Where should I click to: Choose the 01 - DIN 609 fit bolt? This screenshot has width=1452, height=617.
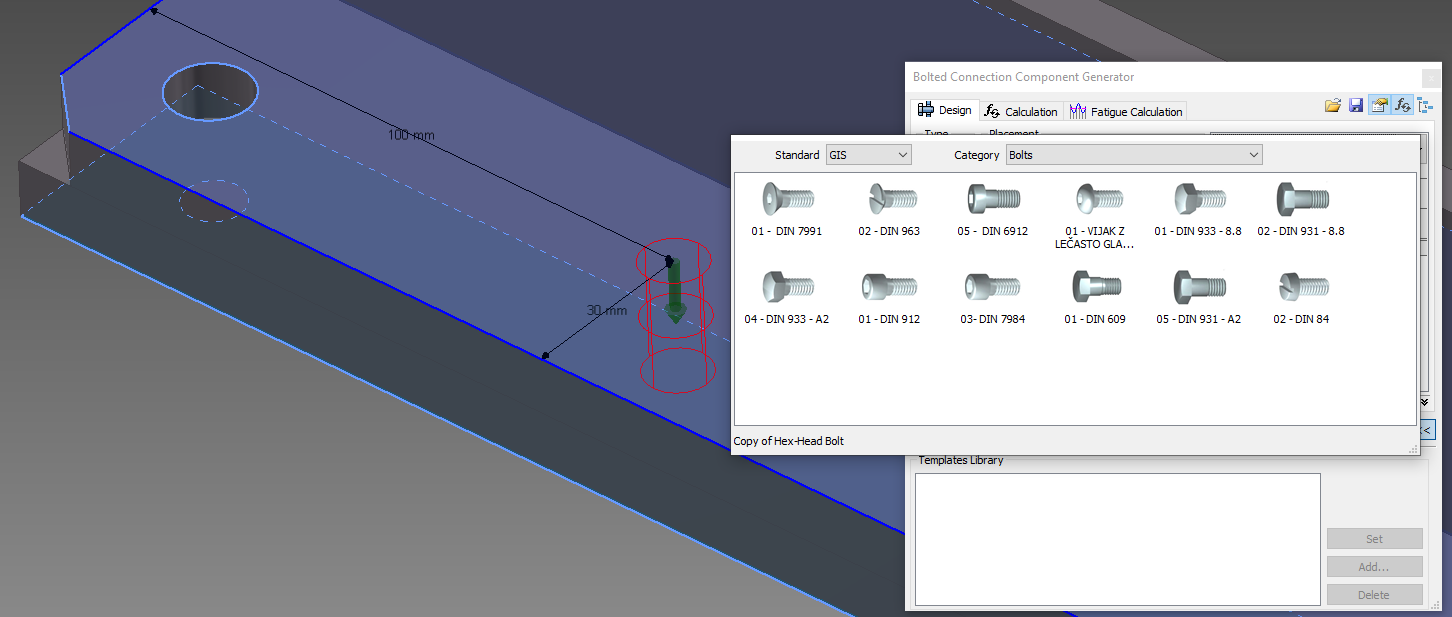click(x=1094, y=297)
